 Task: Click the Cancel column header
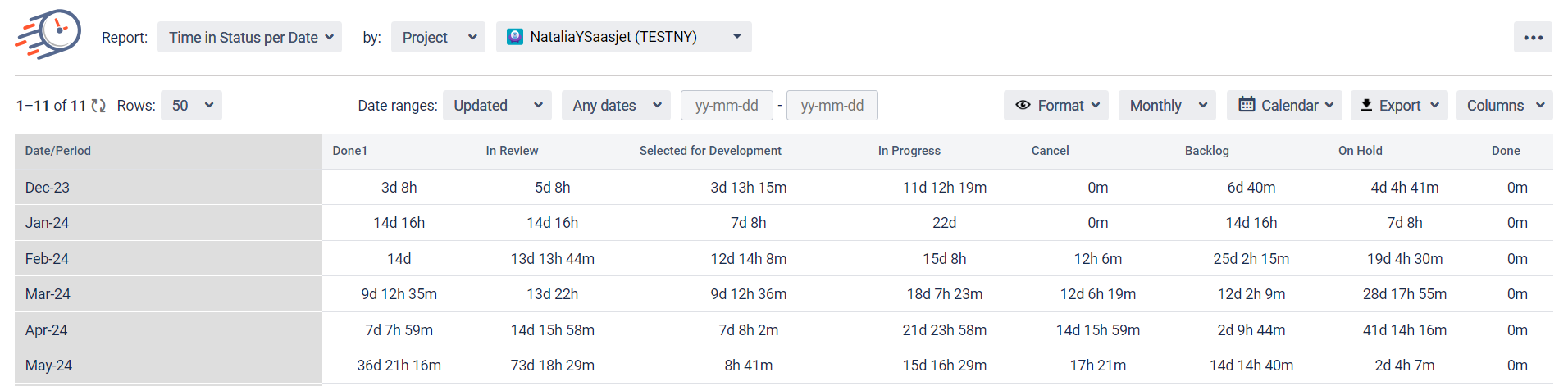(x=1051, y=151)
